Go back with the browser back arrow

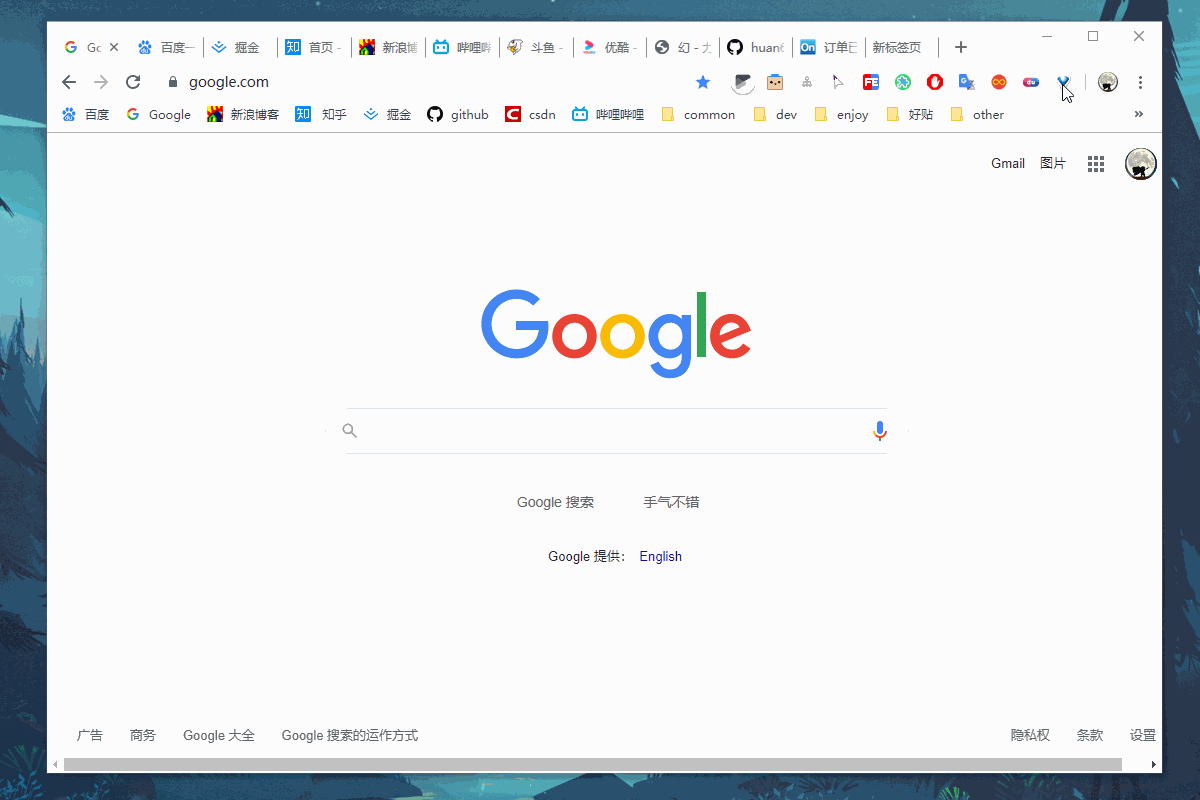(69, 82)
